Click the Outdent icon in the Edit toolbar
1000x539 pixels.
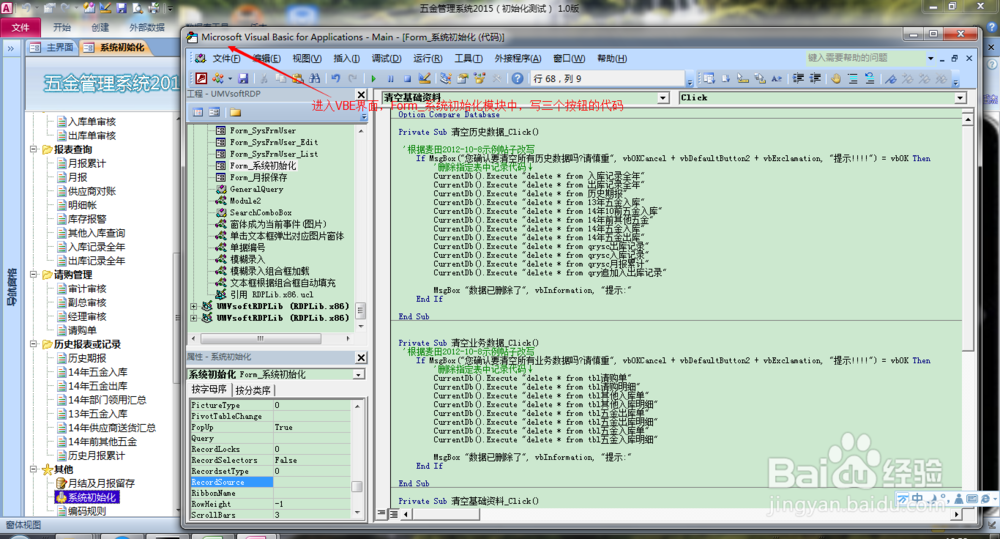point(814,78)
